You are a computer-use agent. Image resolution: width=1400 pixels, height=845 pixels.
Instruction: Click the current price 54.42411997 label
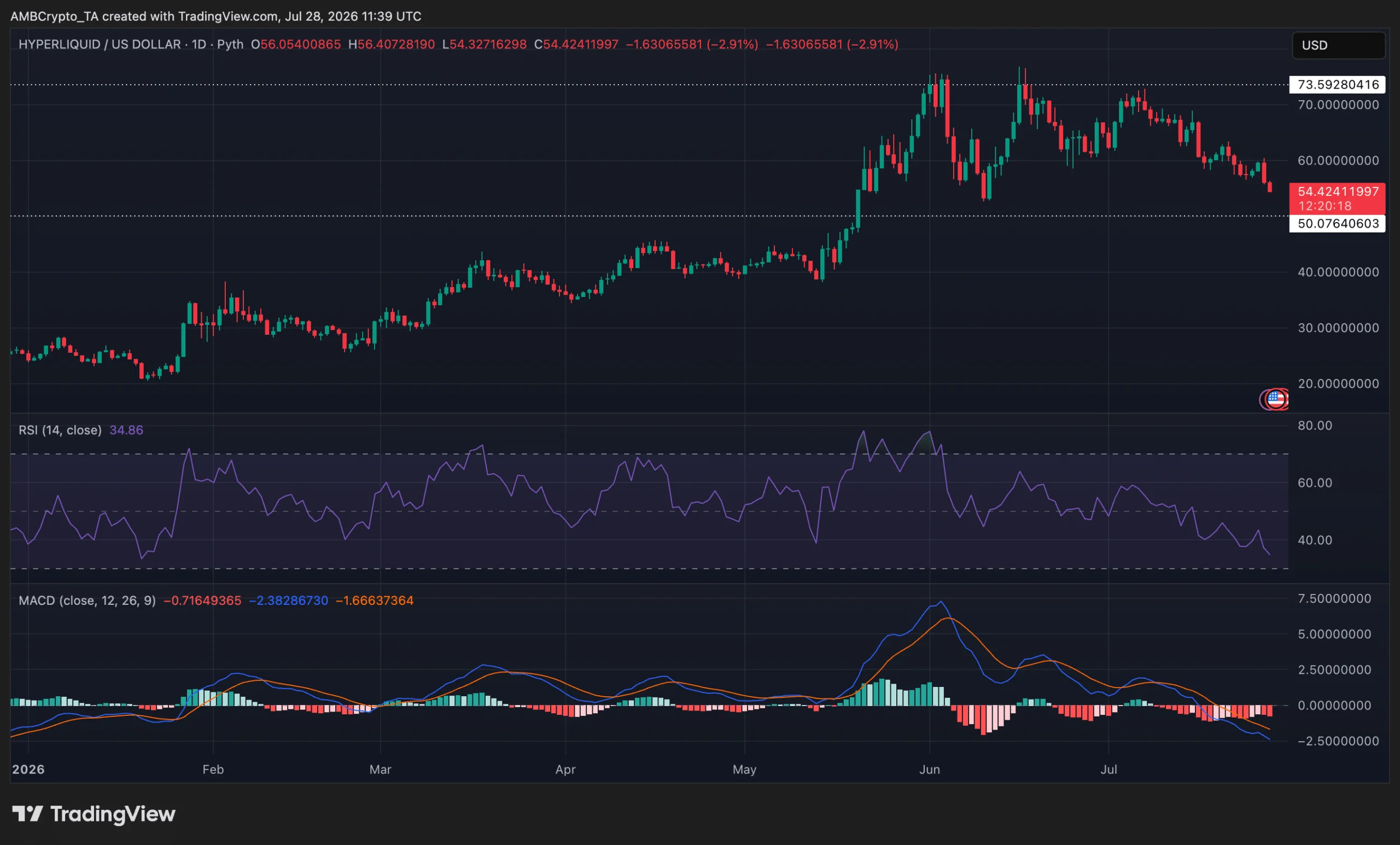(1338, 191)
